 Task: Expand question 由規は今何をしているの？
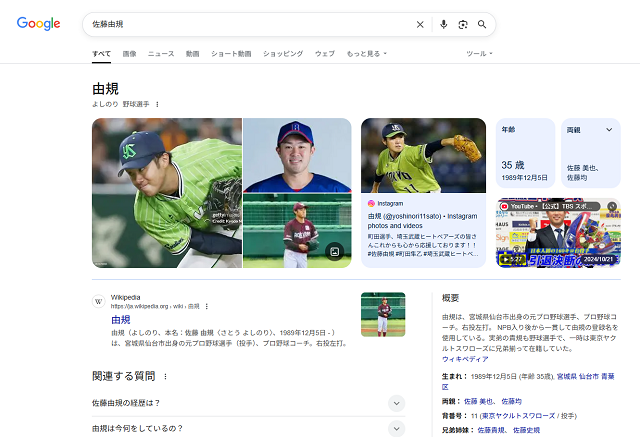pyautogui.click(x=249, y=428)
